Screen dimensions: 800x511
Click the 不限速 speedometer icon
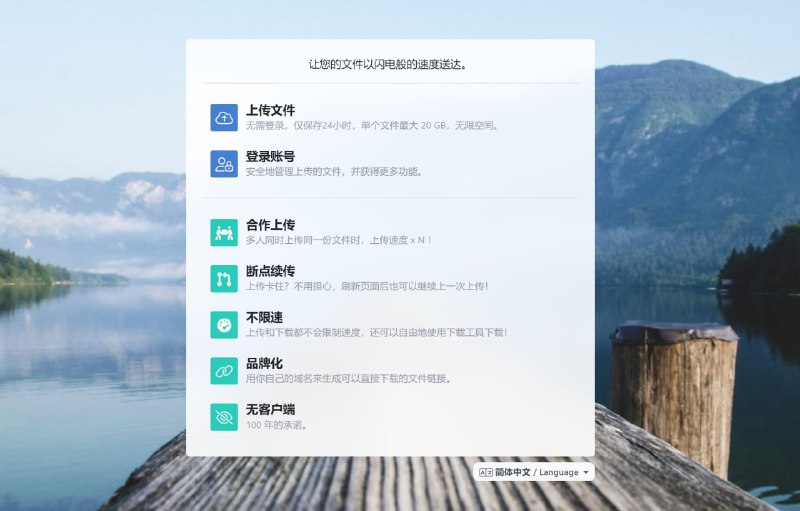[224, 325]
